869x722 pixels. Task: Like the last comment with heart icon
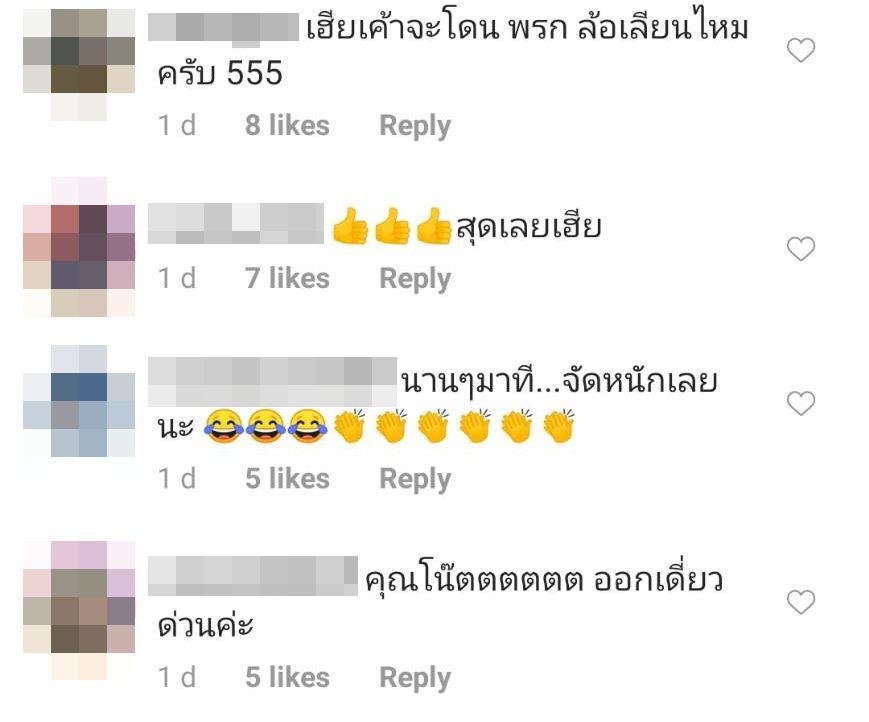(x=801, y=602)
